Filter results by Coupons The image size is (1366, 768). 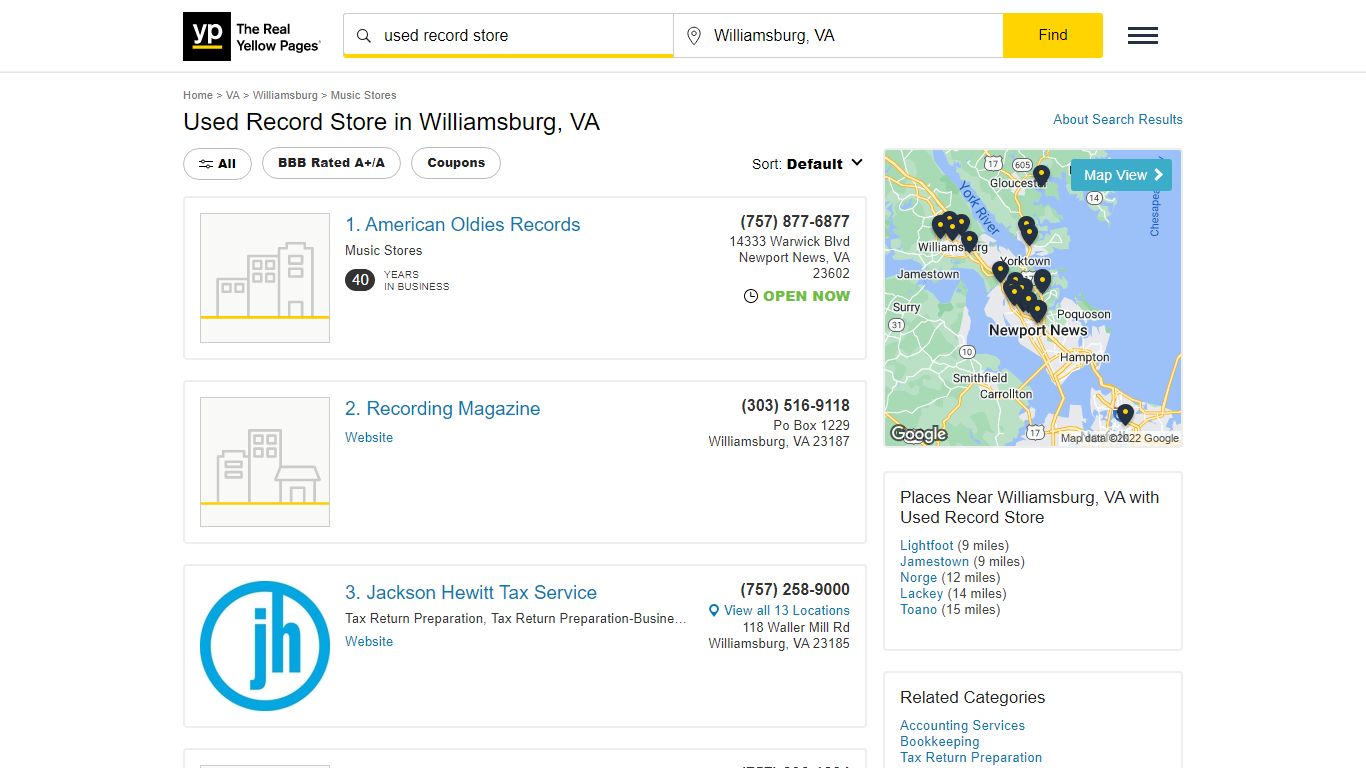click(x=456, y=163)
